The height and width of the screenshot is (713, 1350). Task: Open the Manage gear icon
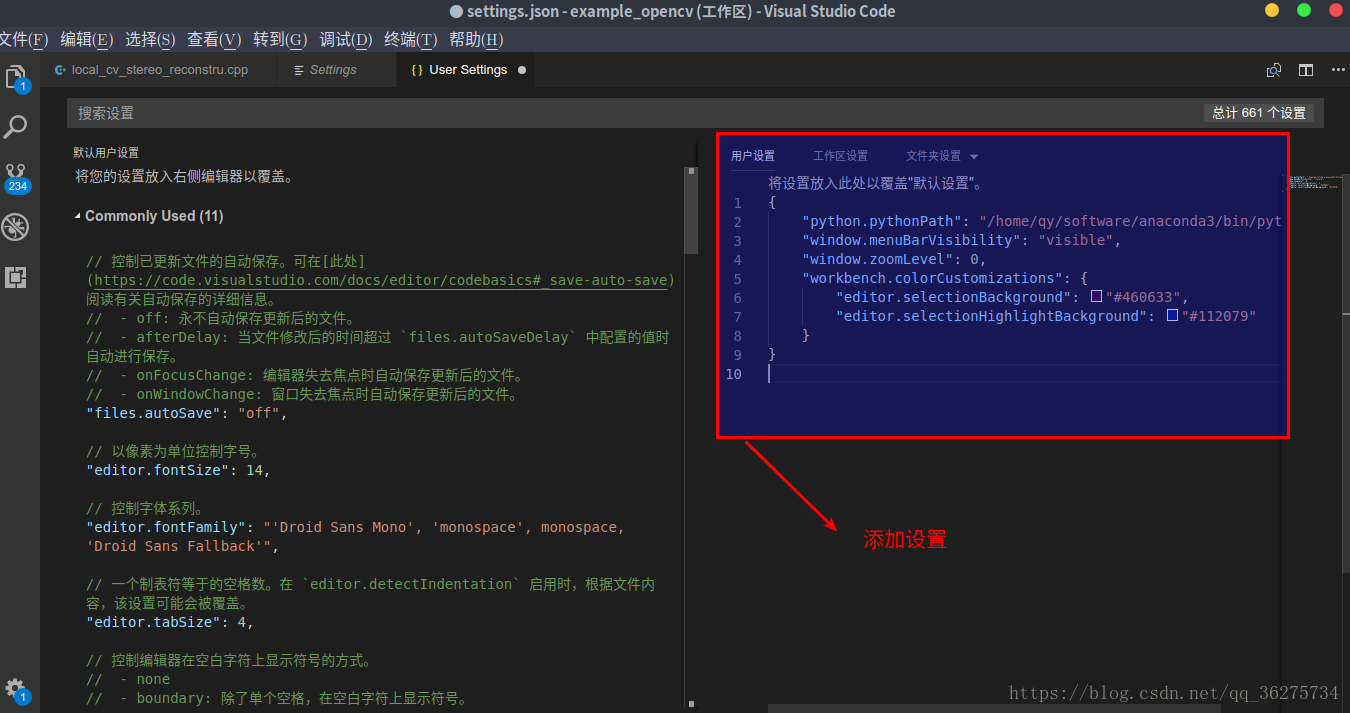pyautogui.click(x=16, y=690)
